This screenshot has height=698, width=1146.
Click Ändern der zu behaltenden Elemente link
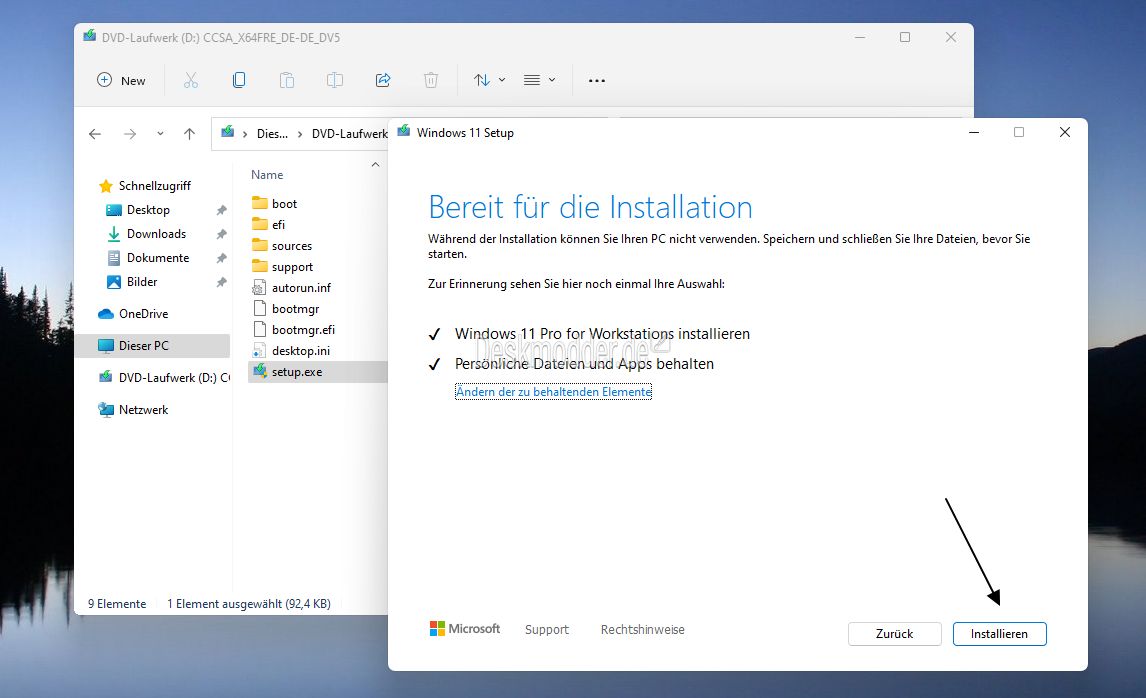tap(553, 392)
